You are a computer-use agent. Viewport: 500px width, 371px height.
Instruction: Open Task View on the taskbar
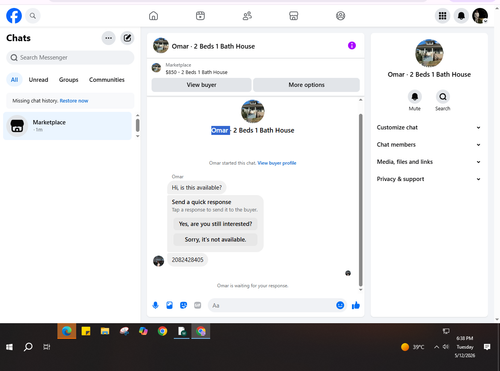pos(47,347)
